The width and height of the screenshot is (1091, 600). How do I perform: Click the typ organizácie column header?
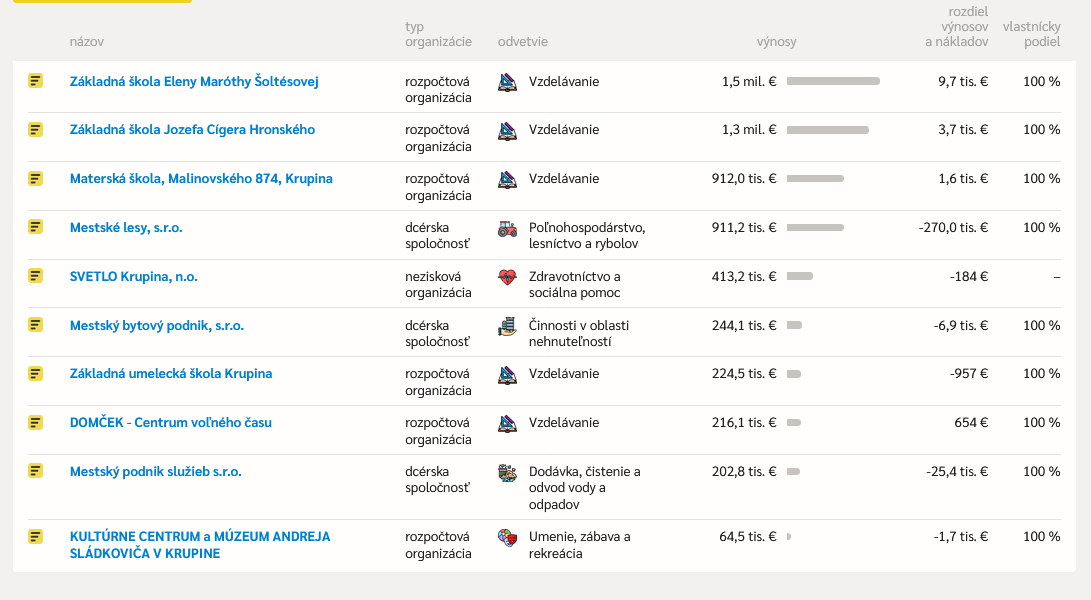438,34
